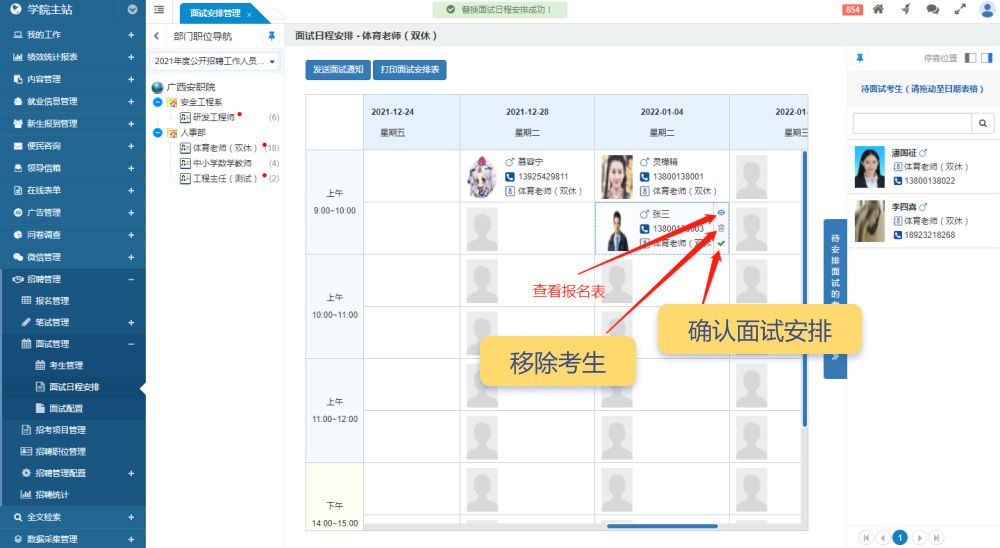Open the 2021年度公开招聘 dropdown
This screenshot has height=548, width=1000.
pos(215,62)
